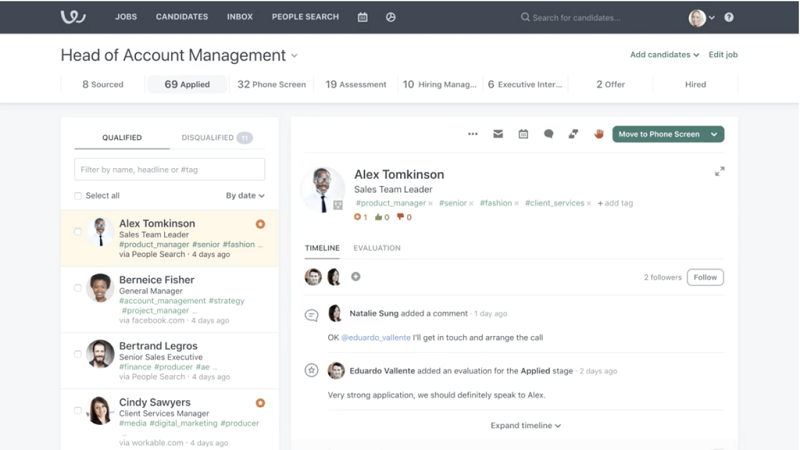Schedule event with candidate calendar icon
800x450 pixels.
[x=523, y=134]
